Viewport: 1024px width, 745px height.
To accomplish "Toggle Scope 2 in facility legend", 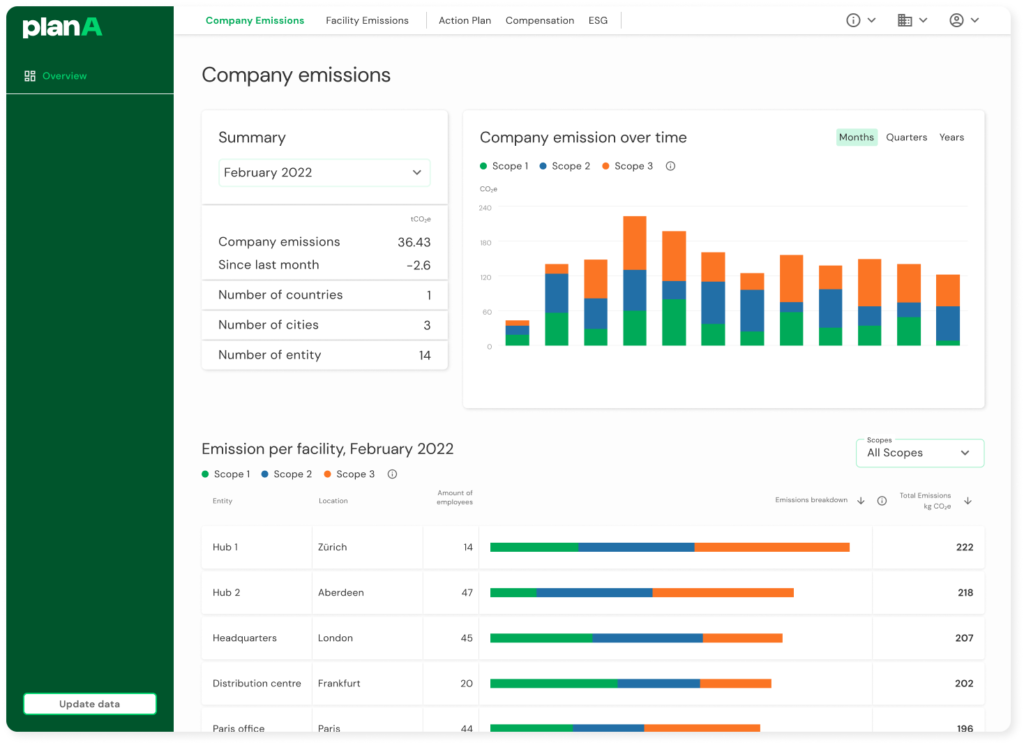I will (x=287, y=474).
